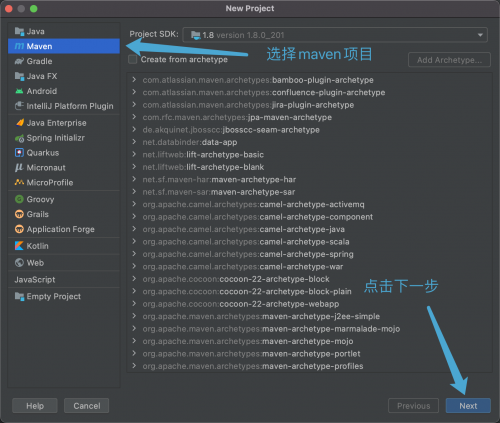500x423 pixels.
Task: Select maven-archetype-profiles row
Action: [309, 366]
